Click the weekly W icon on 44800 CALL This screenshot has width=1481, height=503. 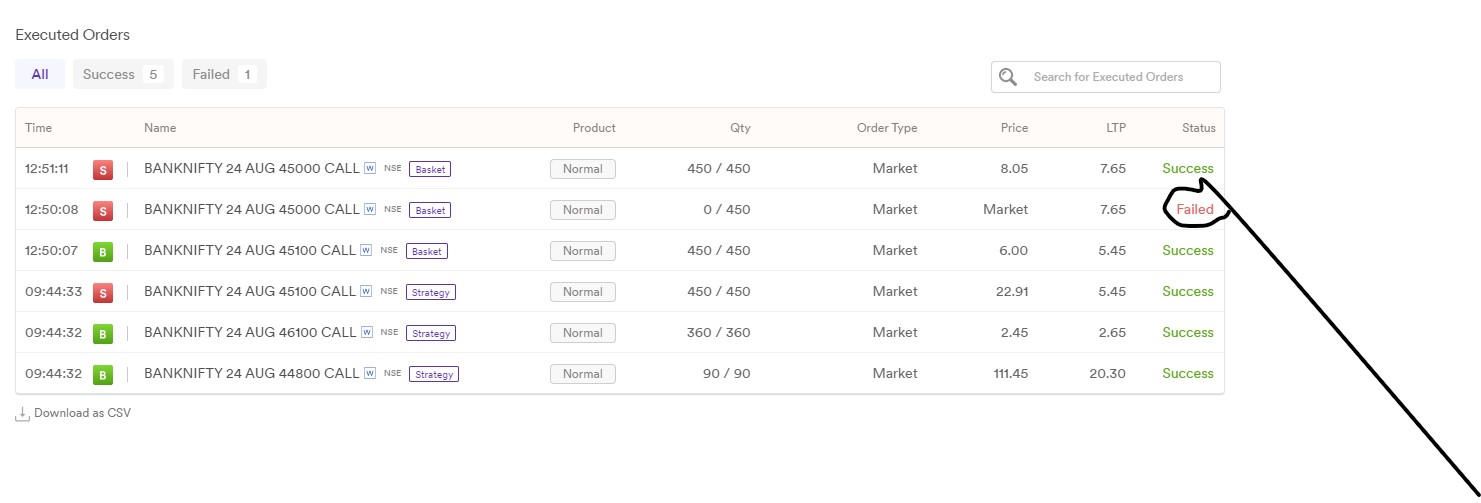pos(369,373)
